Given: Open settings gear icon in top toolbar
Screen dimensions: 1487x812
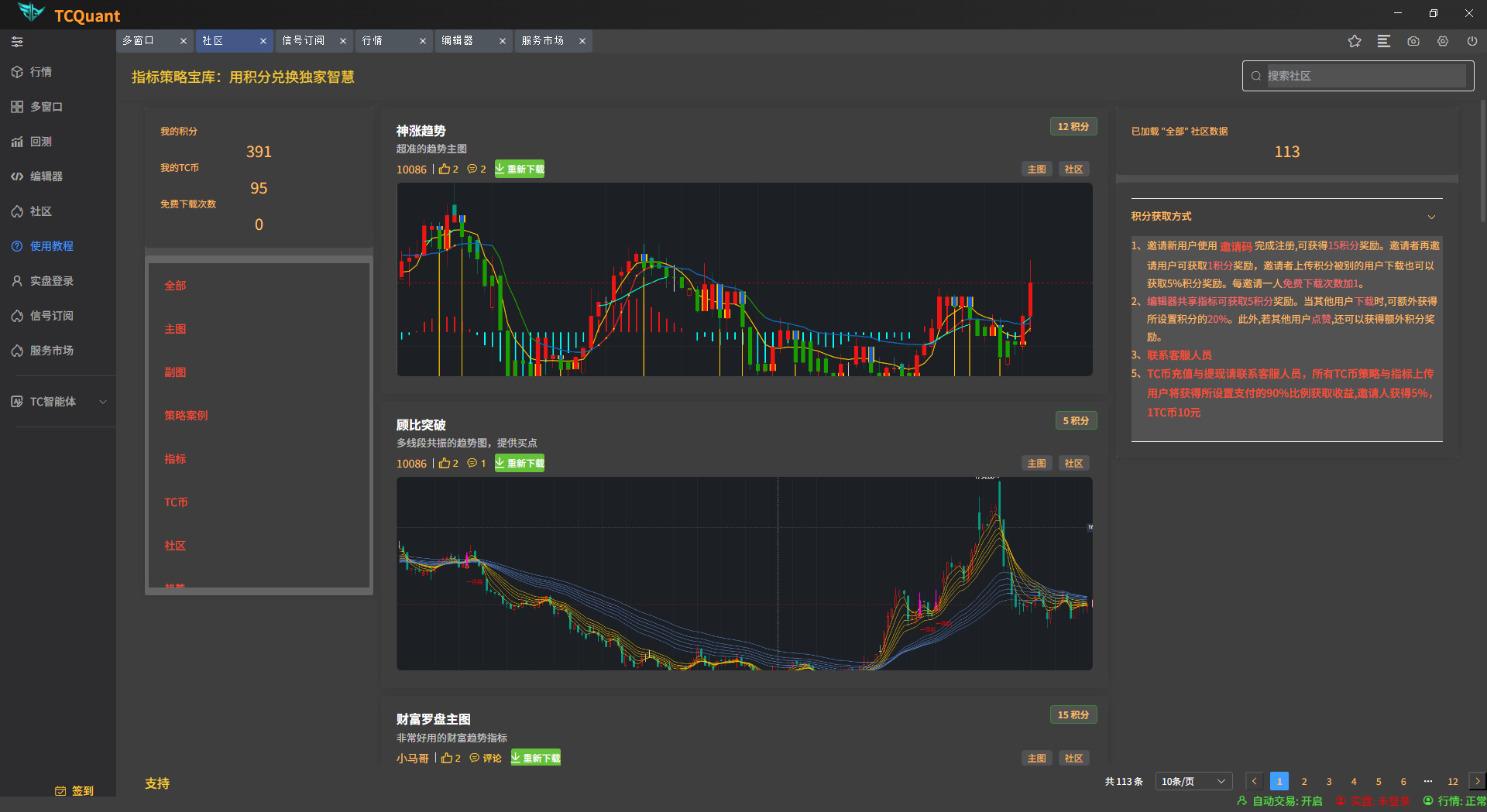Looking at the screenshot, I should [1443, 41].
